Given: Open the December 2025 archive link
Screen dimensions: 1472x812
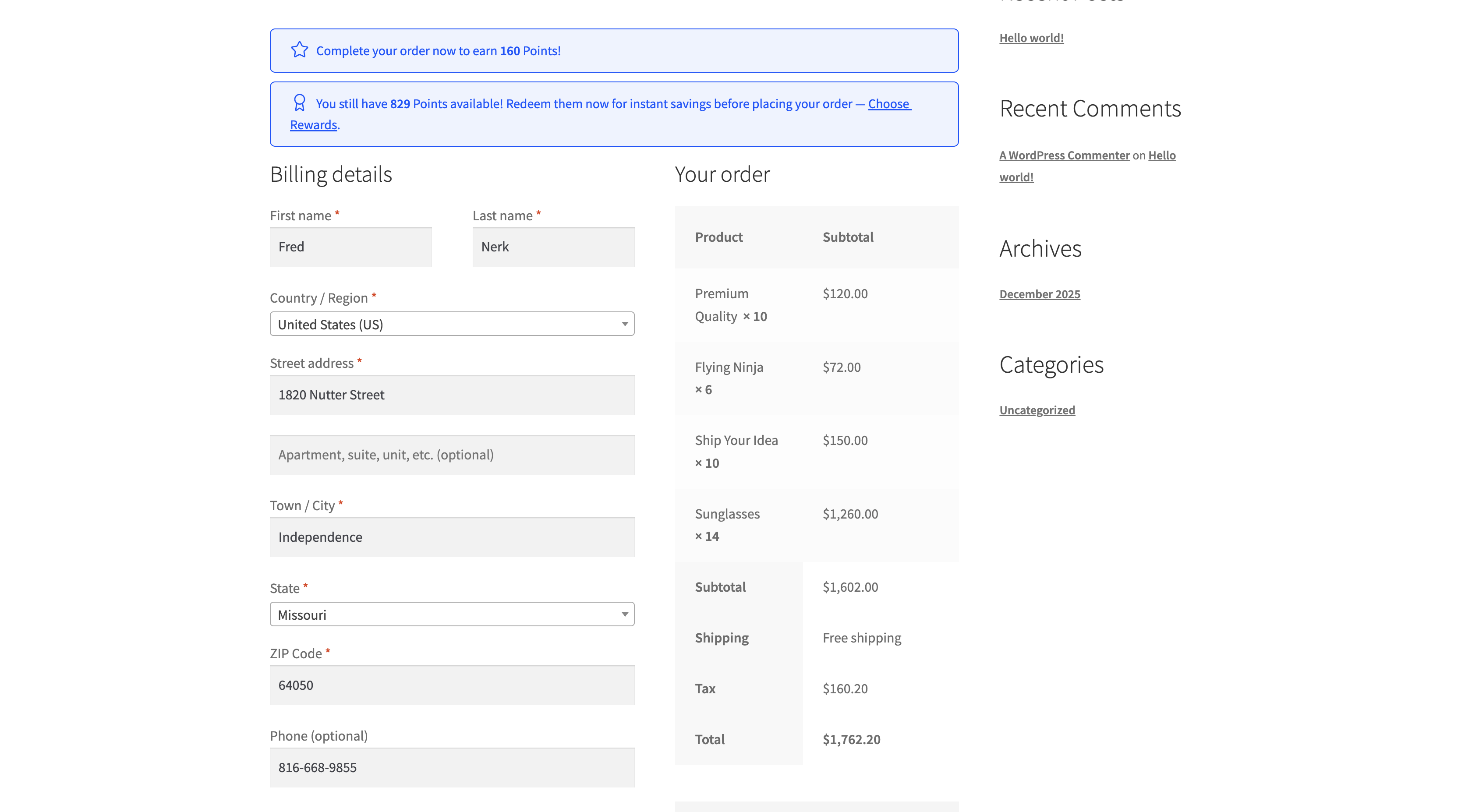Looking at the screenshot, I should click(1040, 294).
